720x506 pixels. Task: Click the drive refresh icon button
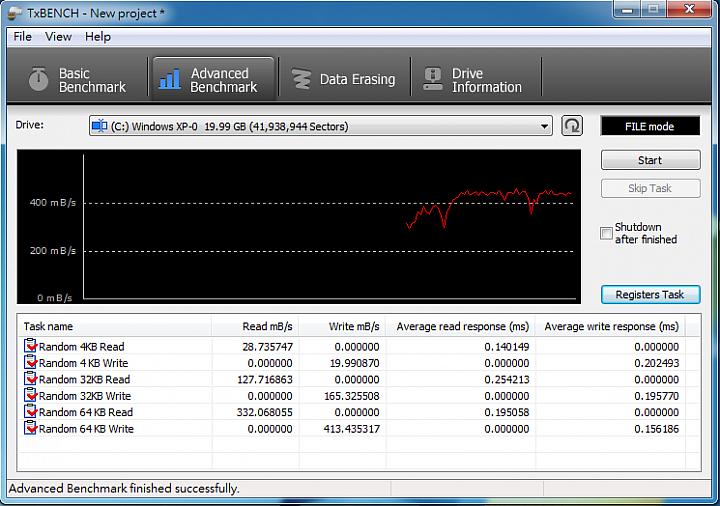tap(572, 126)
